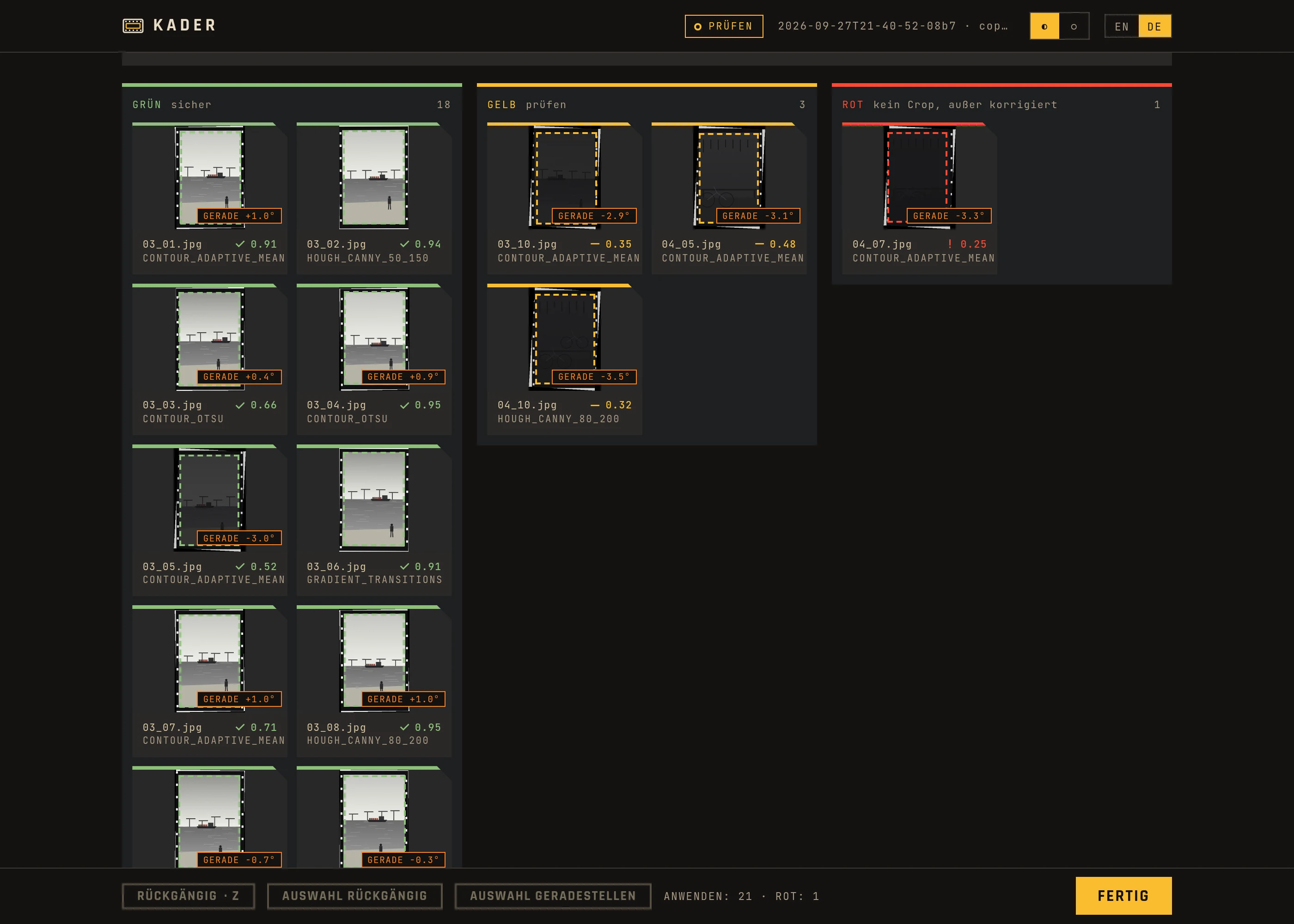The image size is (1294, 924).
Task: Click GERADE -0.3° badge at bottom
Action: (x=403, y=860)
